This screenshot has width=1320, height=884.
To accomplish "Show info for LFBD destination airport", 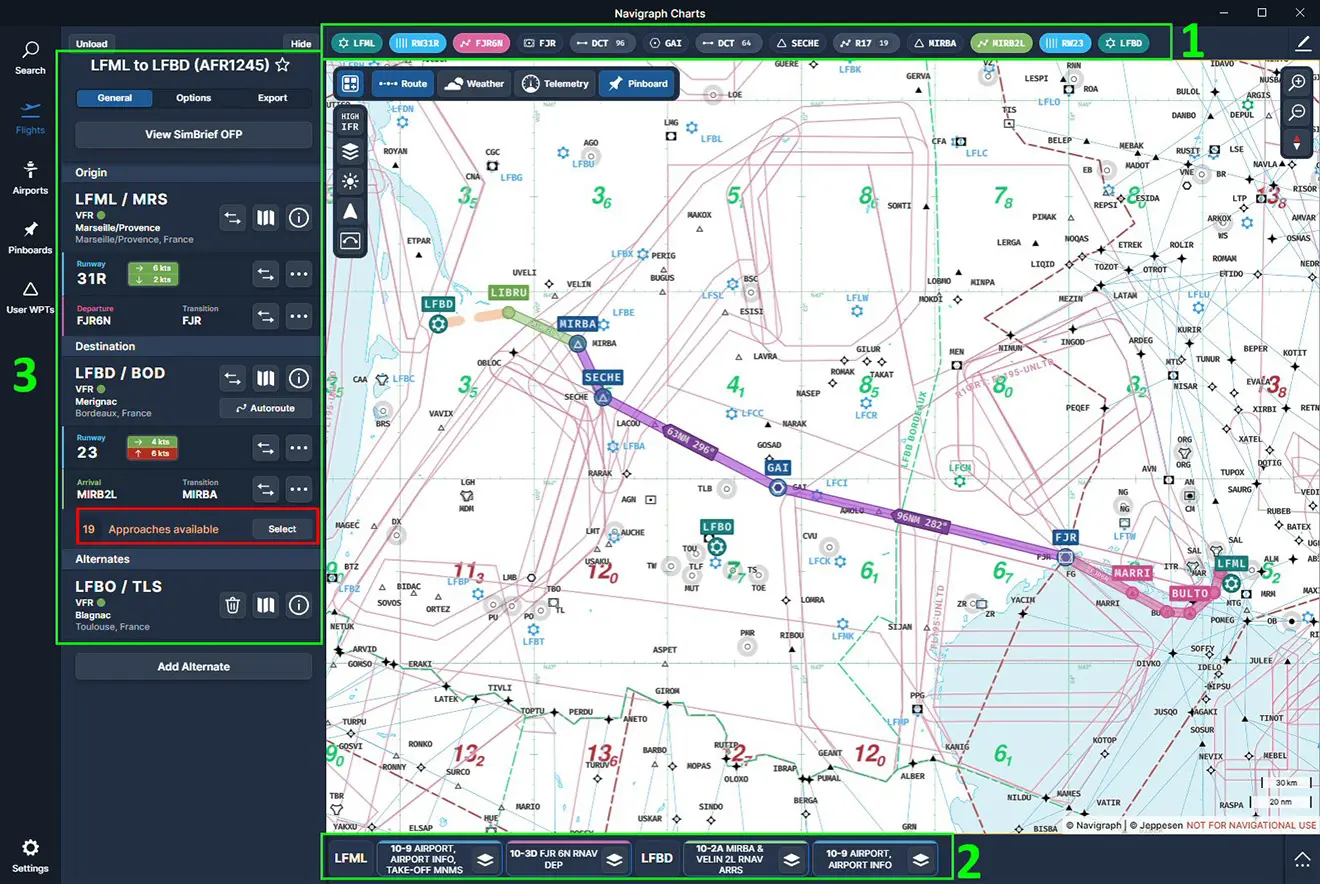I will pyautogui.click(x=298, y=378).
